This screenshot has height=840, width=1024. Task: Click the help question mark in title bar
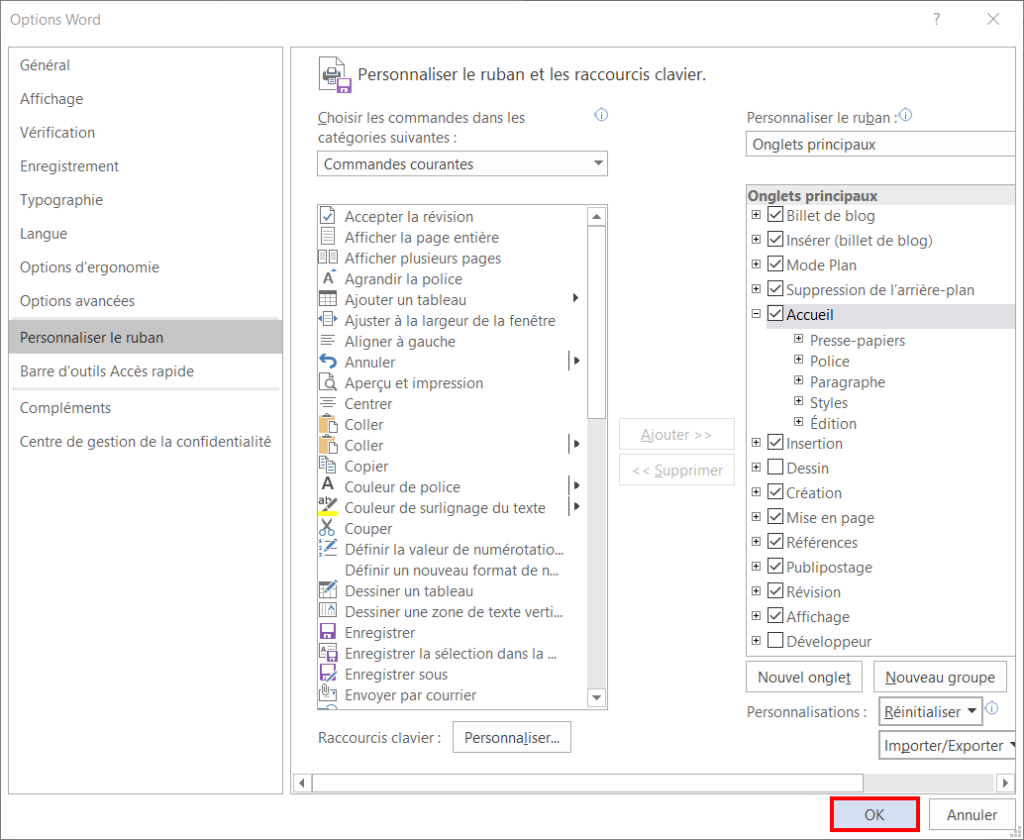(x=936, y=20)
